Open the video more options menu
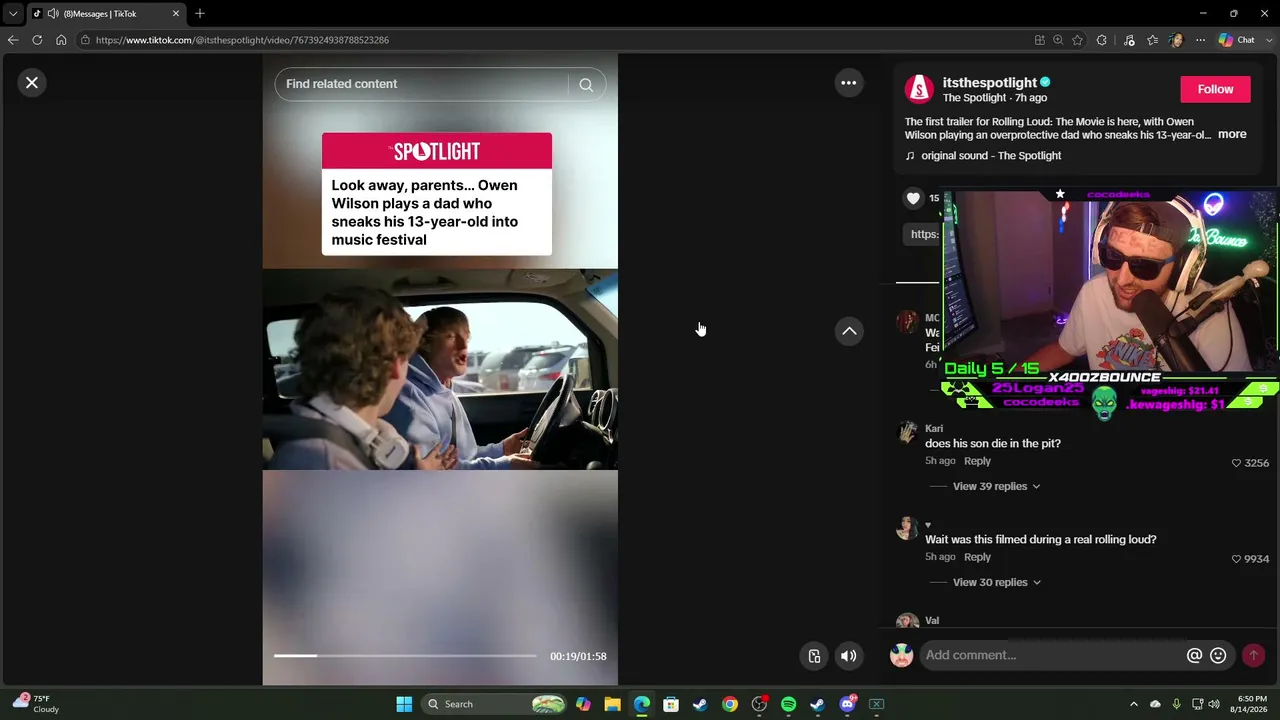The image size is (1280, 720). (848, 83)
